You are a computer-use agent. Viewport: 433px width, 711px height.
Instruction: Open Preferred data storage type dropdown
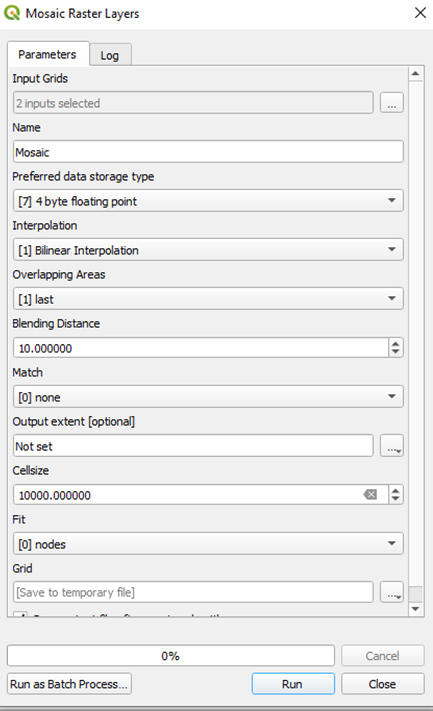pyautogui.click(x=208, y=201)
